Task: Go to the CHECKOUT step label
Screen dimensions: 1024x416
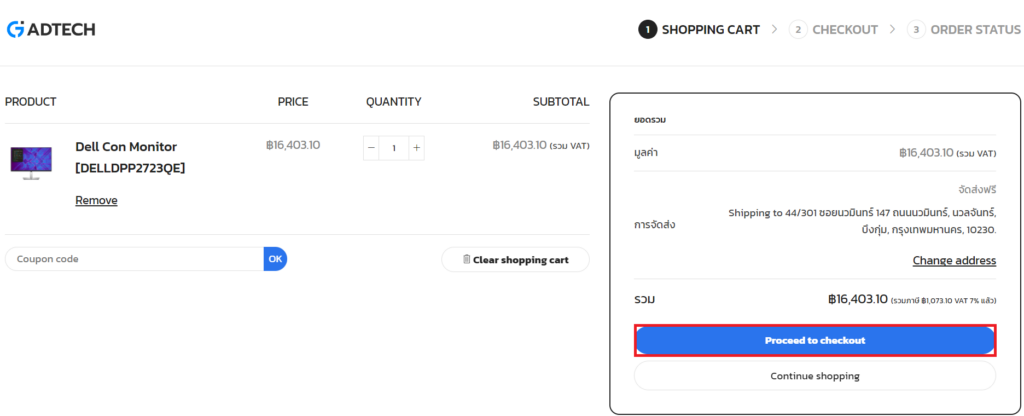Action: point(844,30)
